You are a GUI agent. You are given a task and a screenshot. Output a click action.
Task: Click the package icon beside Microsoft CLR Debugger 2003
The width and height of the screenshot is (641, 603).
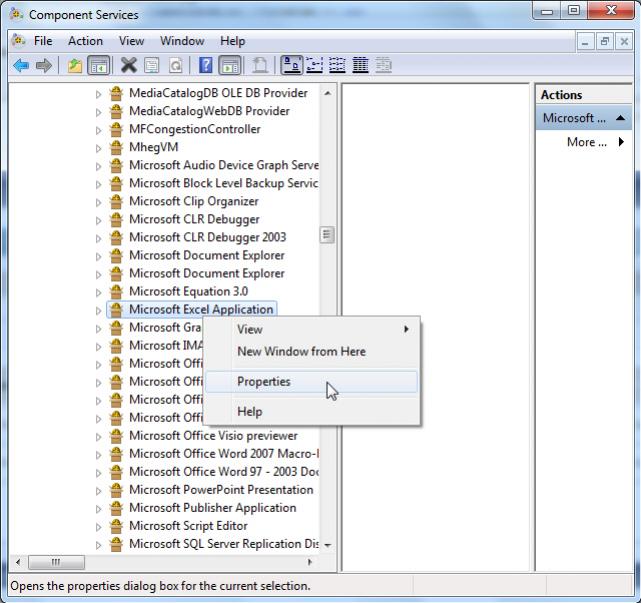click(x=116, y=237)
